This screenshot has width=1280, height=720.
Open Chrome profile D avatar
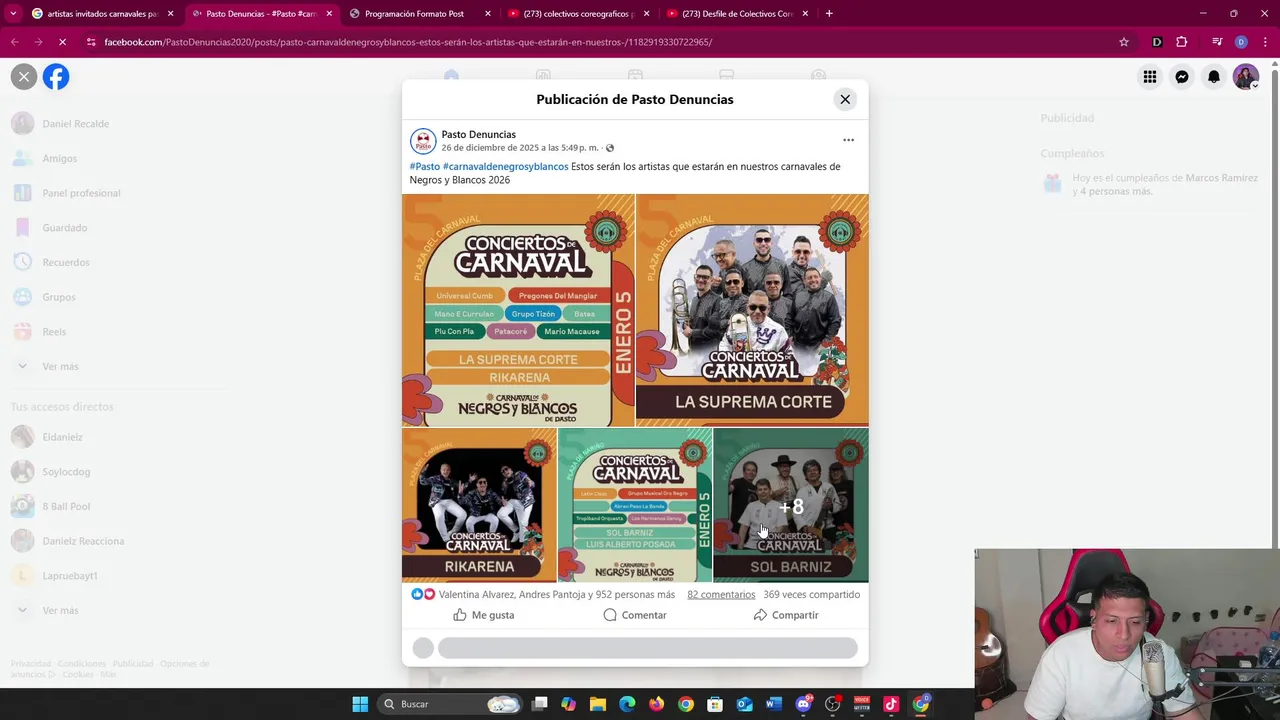tap(1241, 42)
